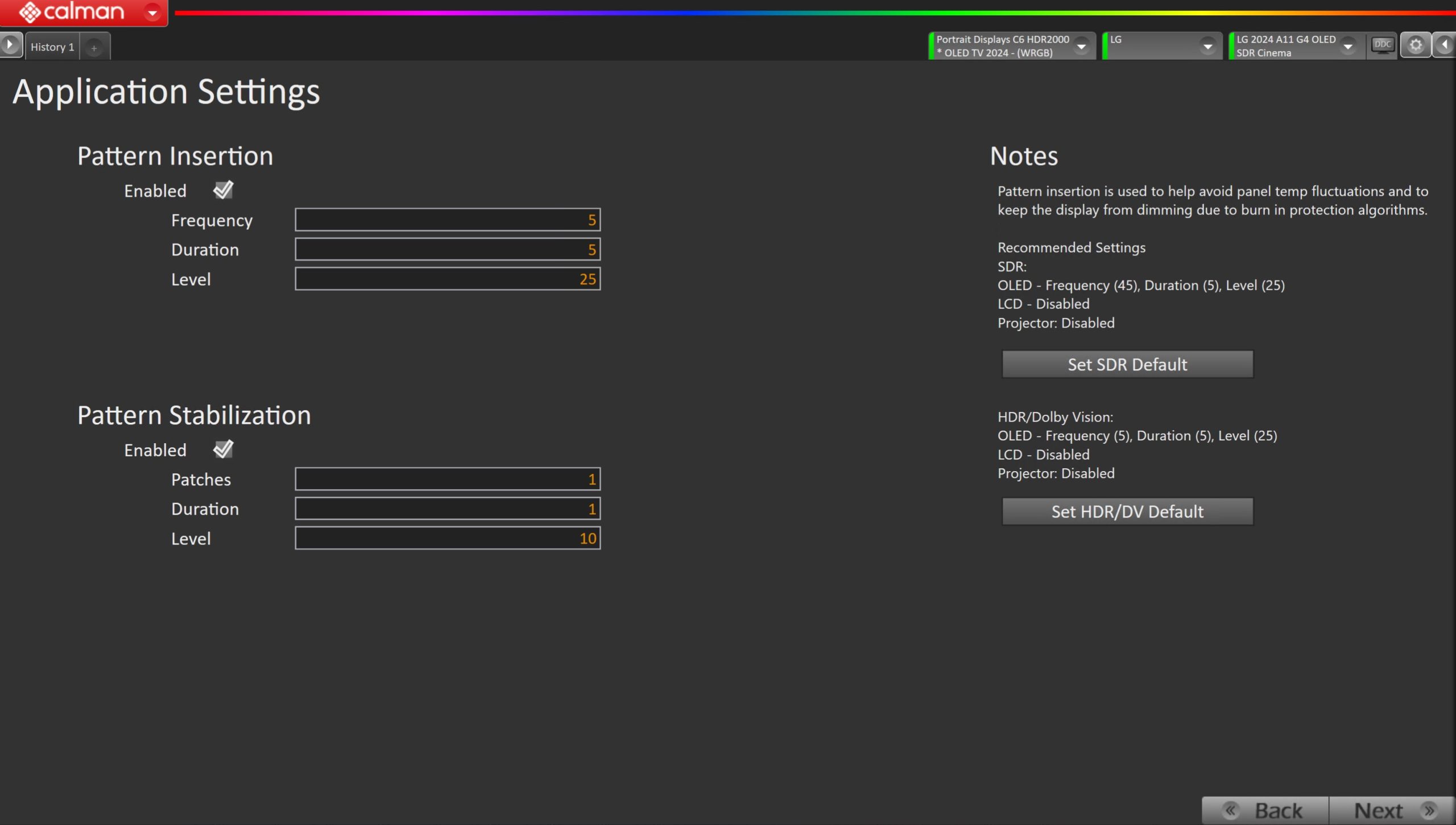
Task: Click 'OLED - Frequency (5), Duration (5), Level (25)'
Action: [x=1137, y=436]
